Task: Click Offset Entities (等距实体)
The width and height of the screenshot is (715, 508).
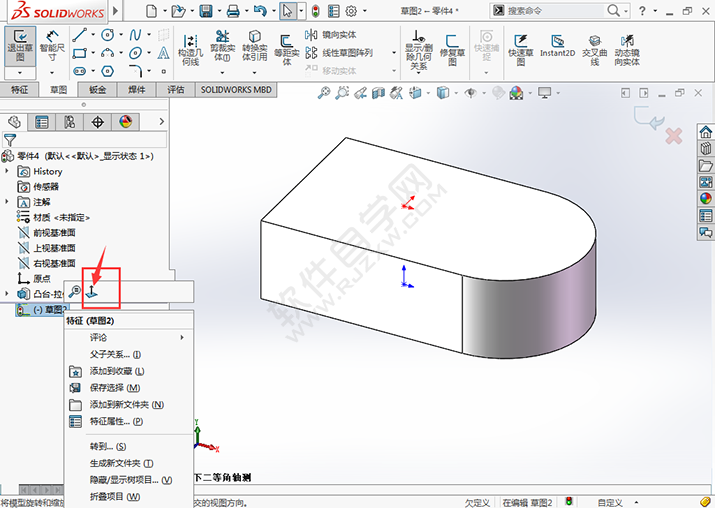Action: click(x=286, y=49)
